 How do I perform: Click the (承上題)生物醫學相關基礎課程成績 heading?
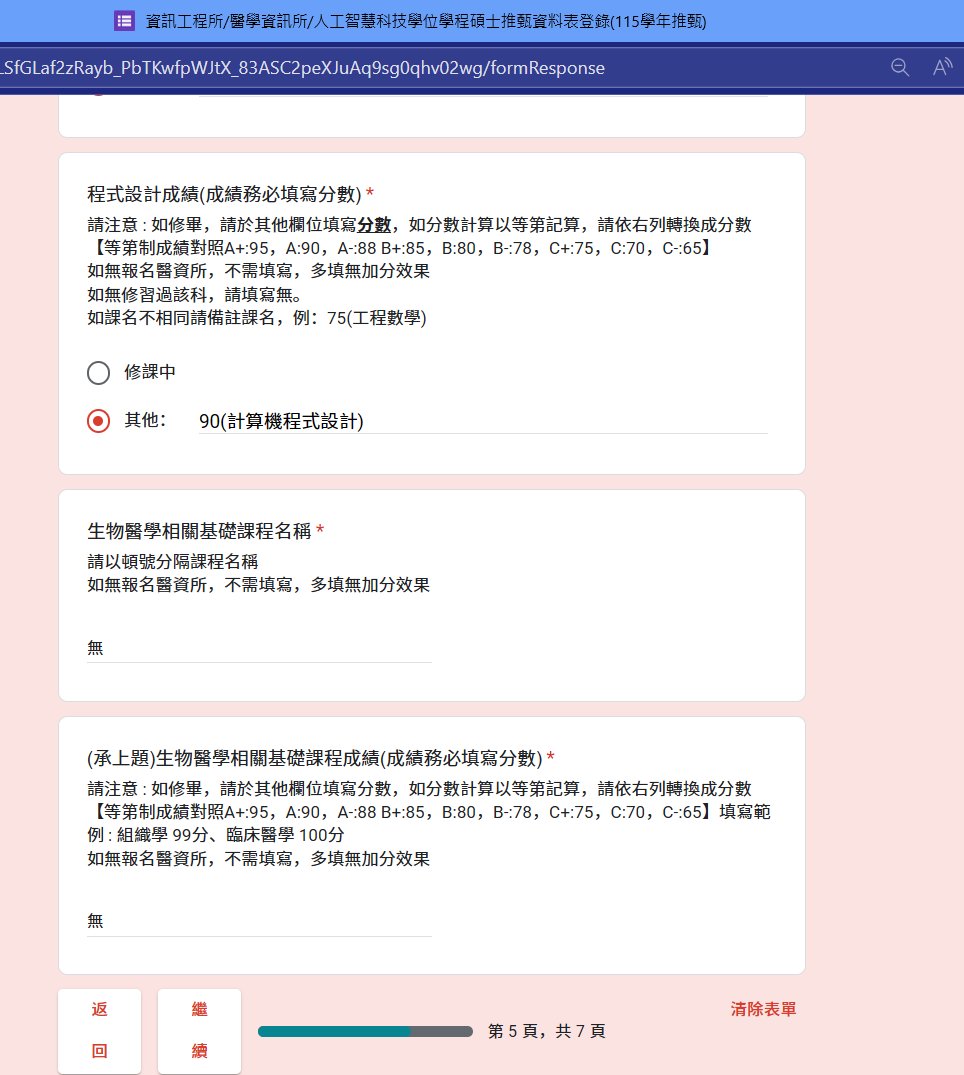point(315,758)
